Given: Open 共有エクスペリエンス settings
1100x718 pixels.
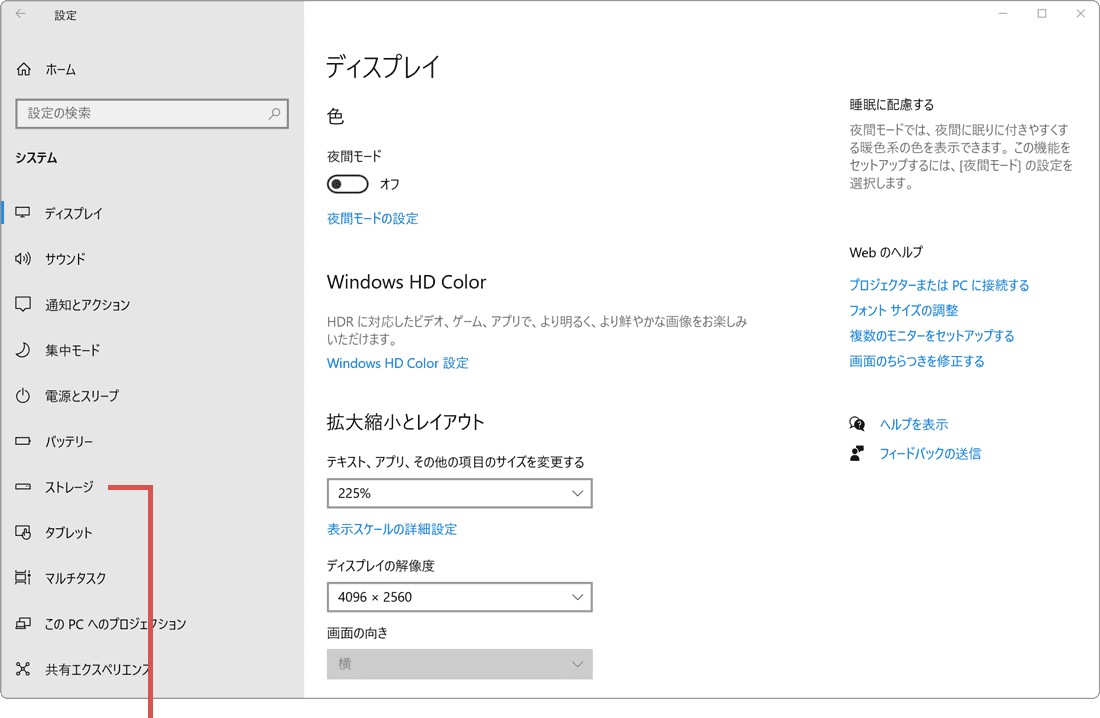Looking at the screenshot, I should click(x=23, y=669).
